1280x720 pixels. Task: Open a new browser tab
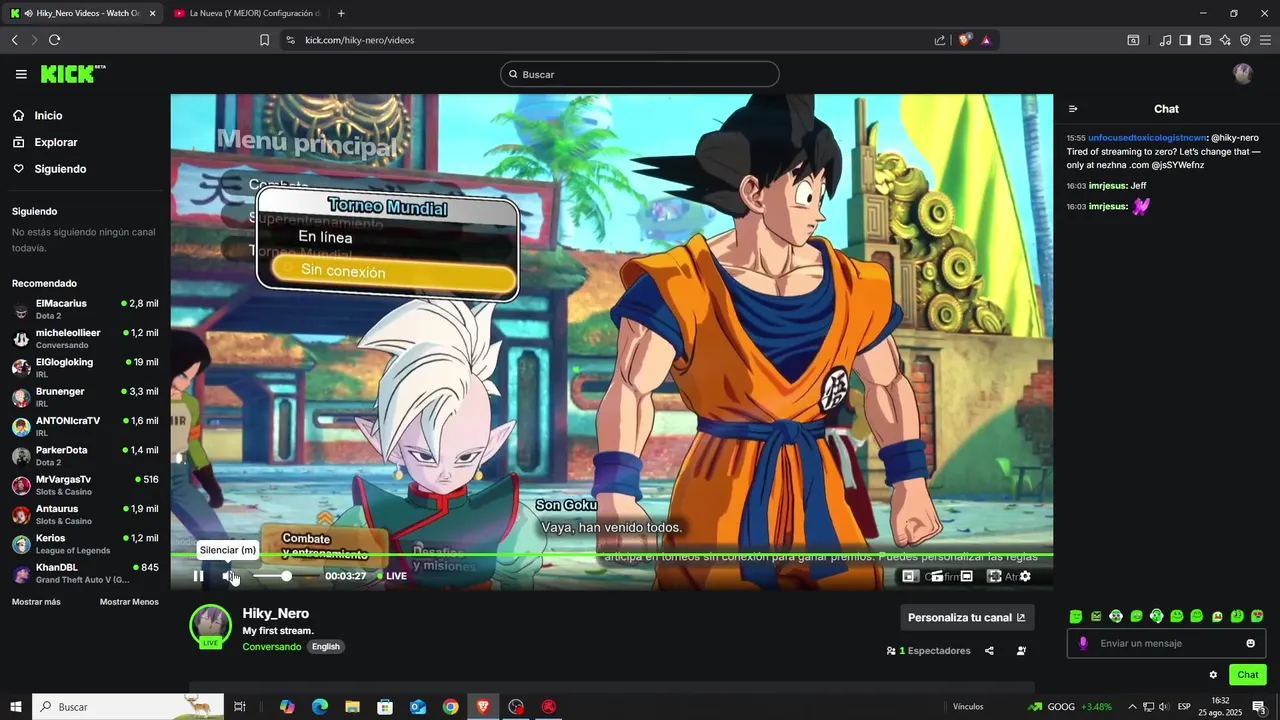(341, 13)
